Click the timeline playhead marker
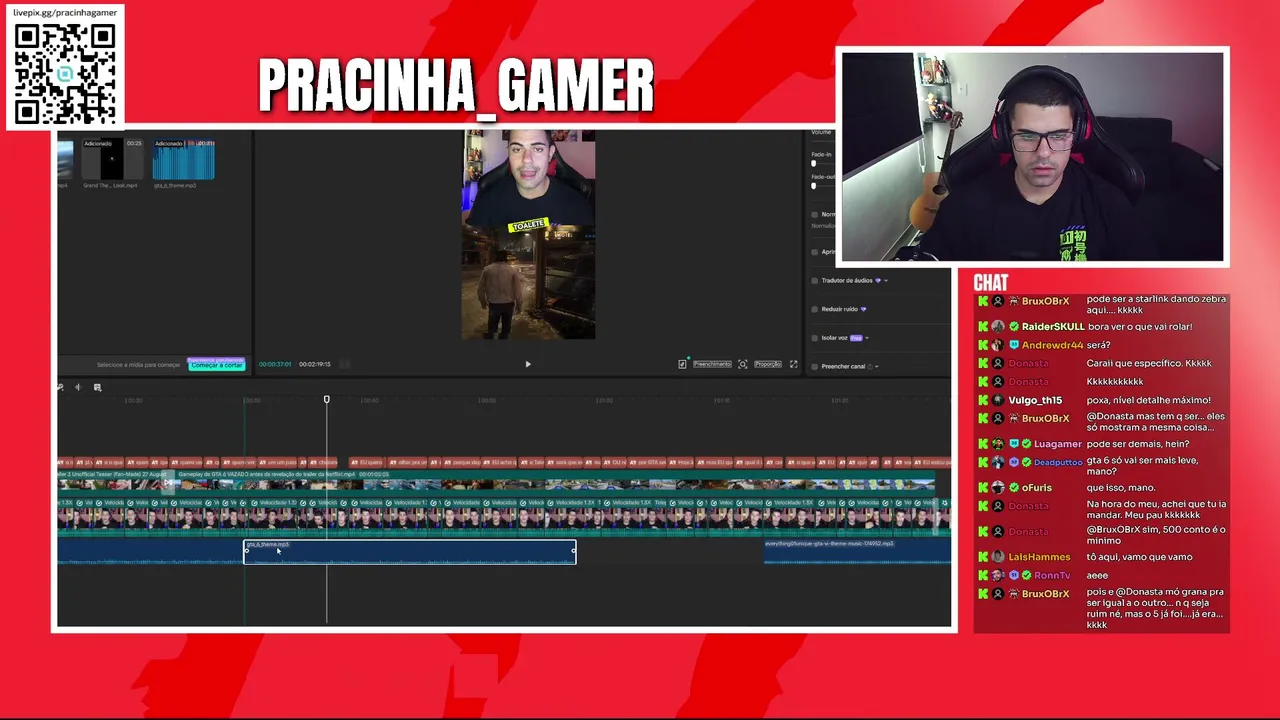Viewport: 1280px width, 720px height. tap(326, 400)
